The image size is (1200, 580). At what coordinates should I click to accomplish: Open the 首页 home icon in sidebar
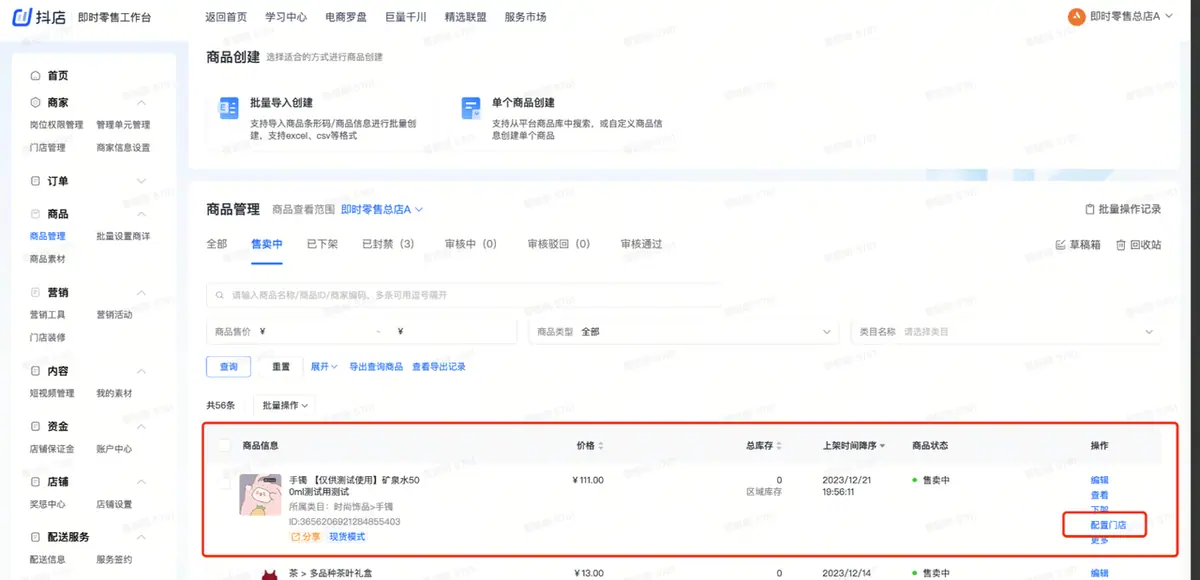[36, 76]
